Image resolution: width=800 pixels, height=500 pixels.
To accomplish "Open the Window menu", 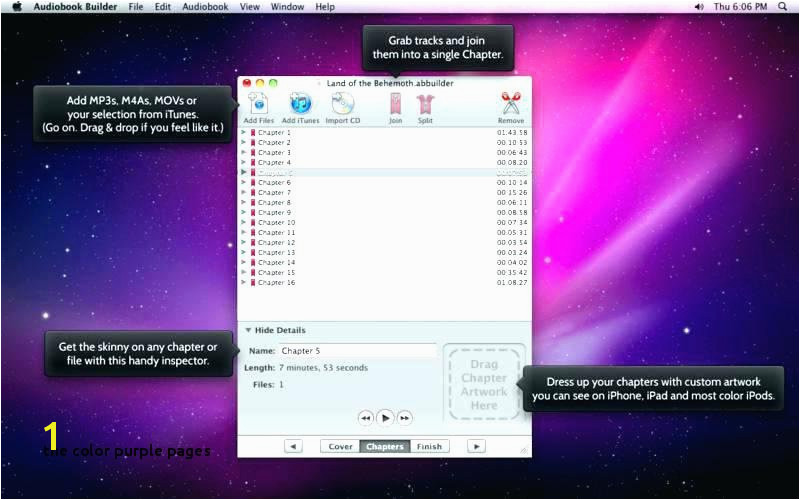I will pyautogui.click(x=287, y=7).
